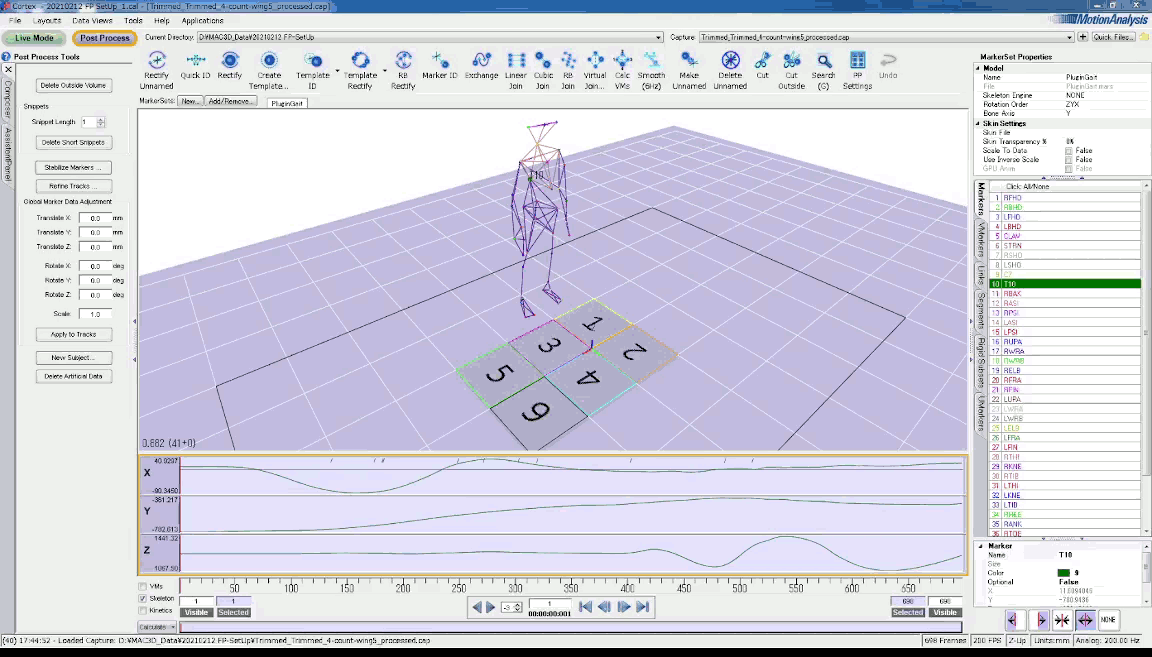The image size is (1152, 657).
Task: Switch to Post Process mode
Action: [x=104, y=37]
